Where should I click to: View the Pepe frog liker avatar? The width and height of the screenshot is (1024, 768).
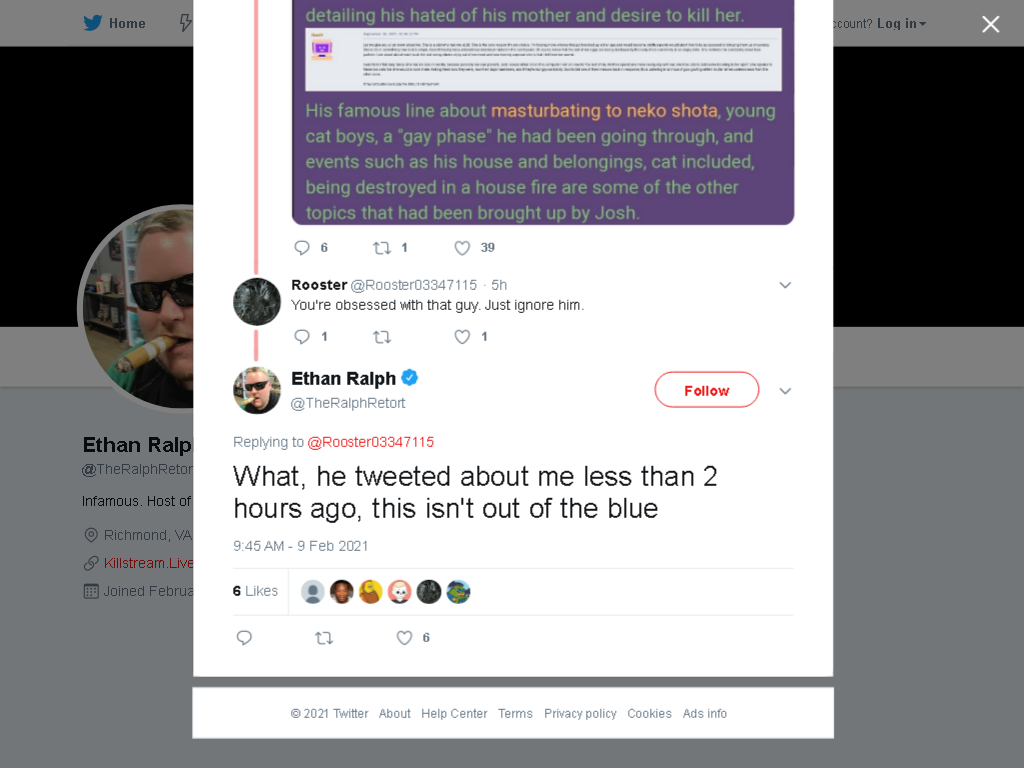tap(458, 592)
